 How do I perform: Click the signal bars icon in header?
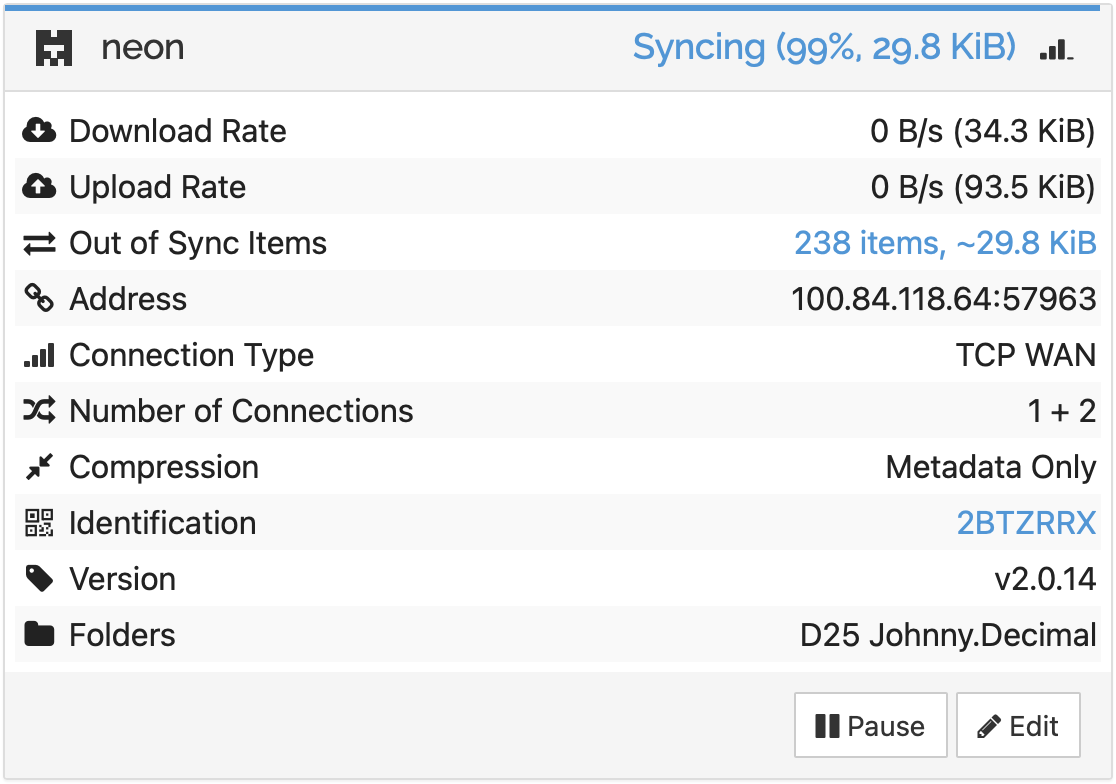(1056, 48)
